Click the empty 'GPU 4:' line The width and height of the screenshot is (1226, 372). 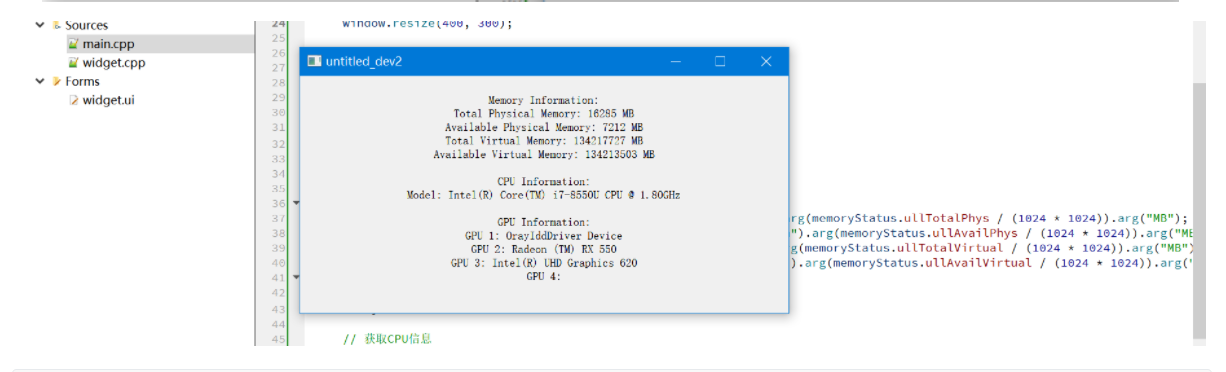[543, 276]
